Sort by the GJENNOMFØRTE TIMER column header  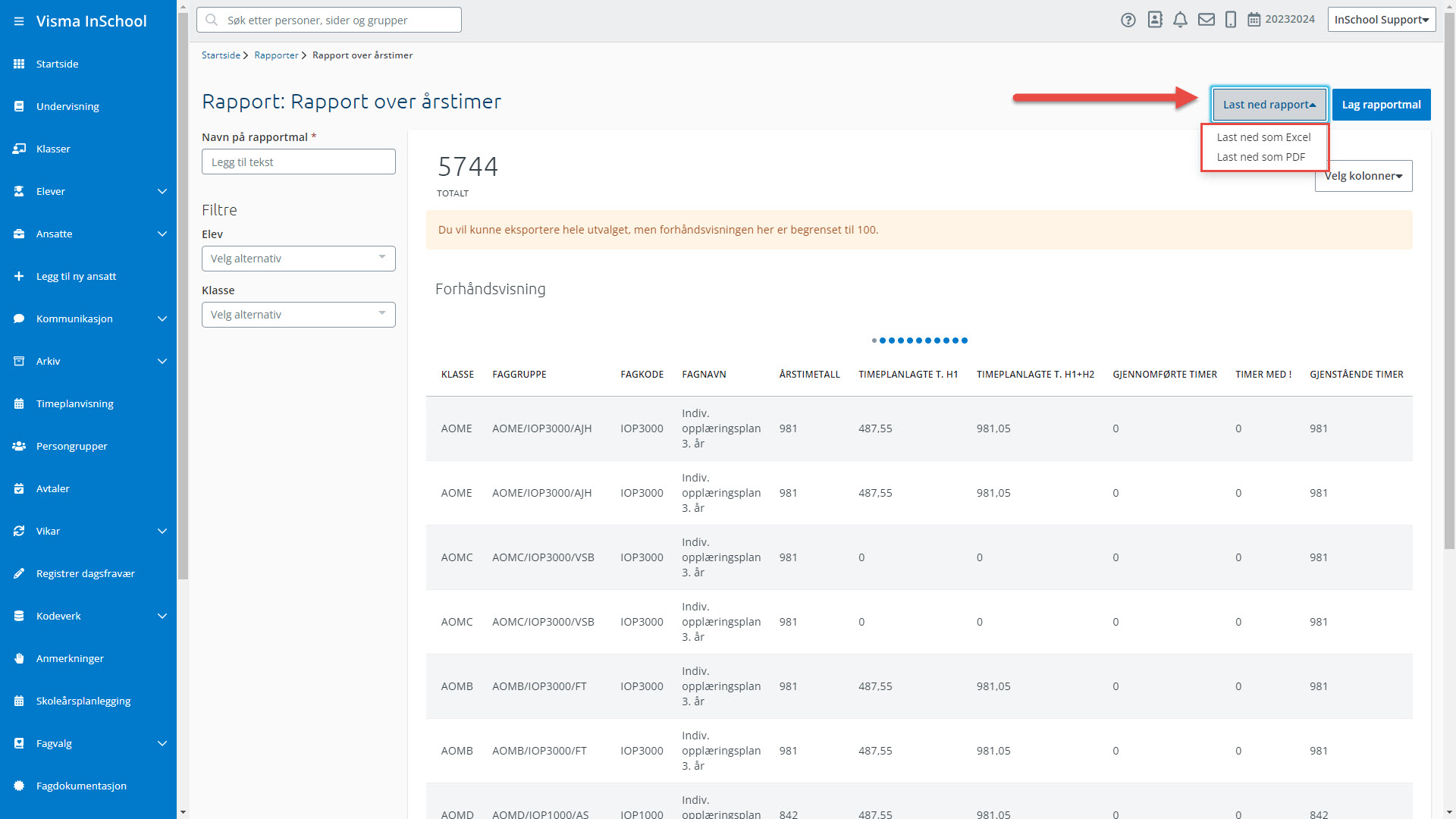point(1165,375)
